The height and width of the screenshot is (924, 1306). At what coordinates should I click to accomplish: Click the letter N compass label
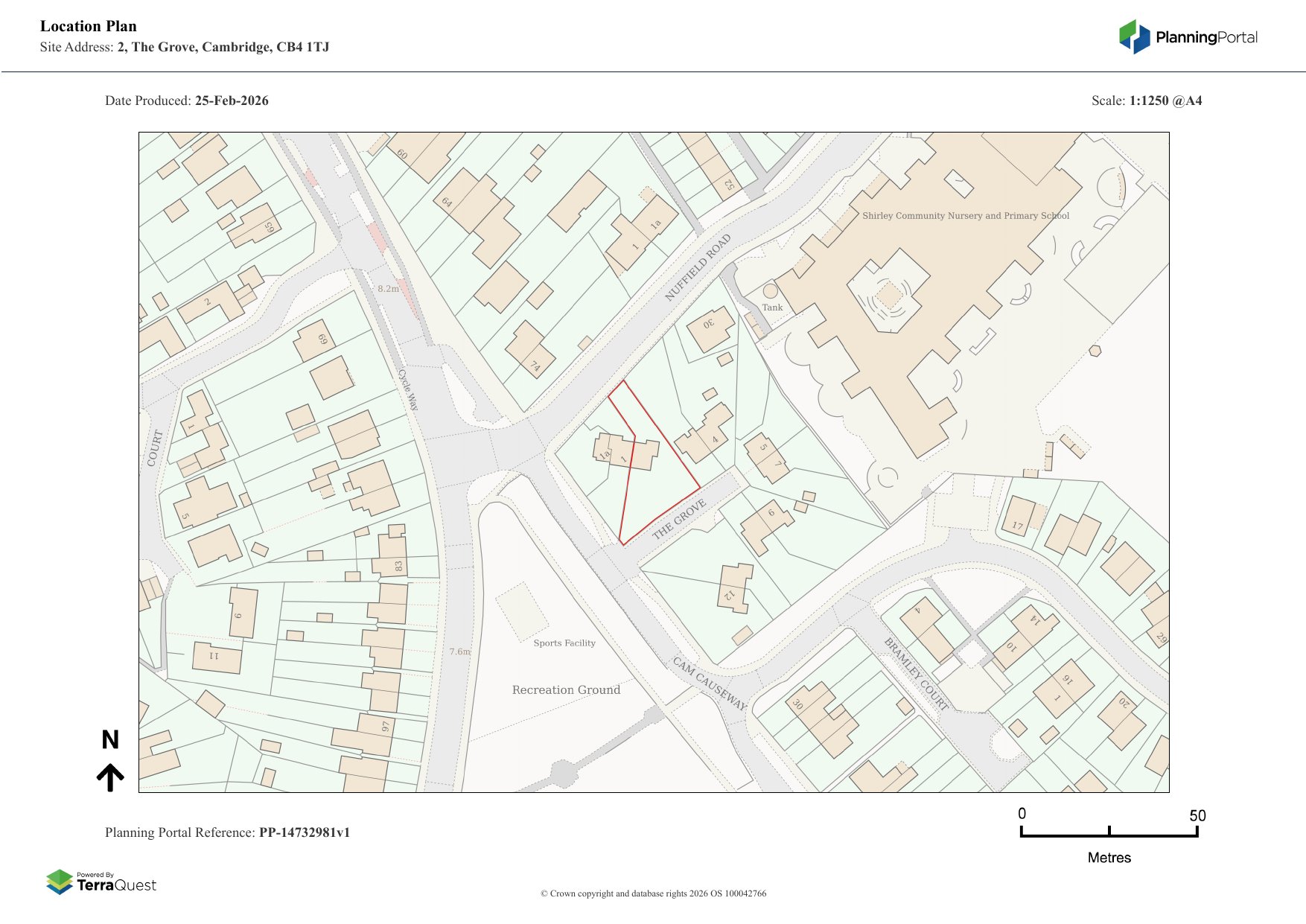pos(110,739)
